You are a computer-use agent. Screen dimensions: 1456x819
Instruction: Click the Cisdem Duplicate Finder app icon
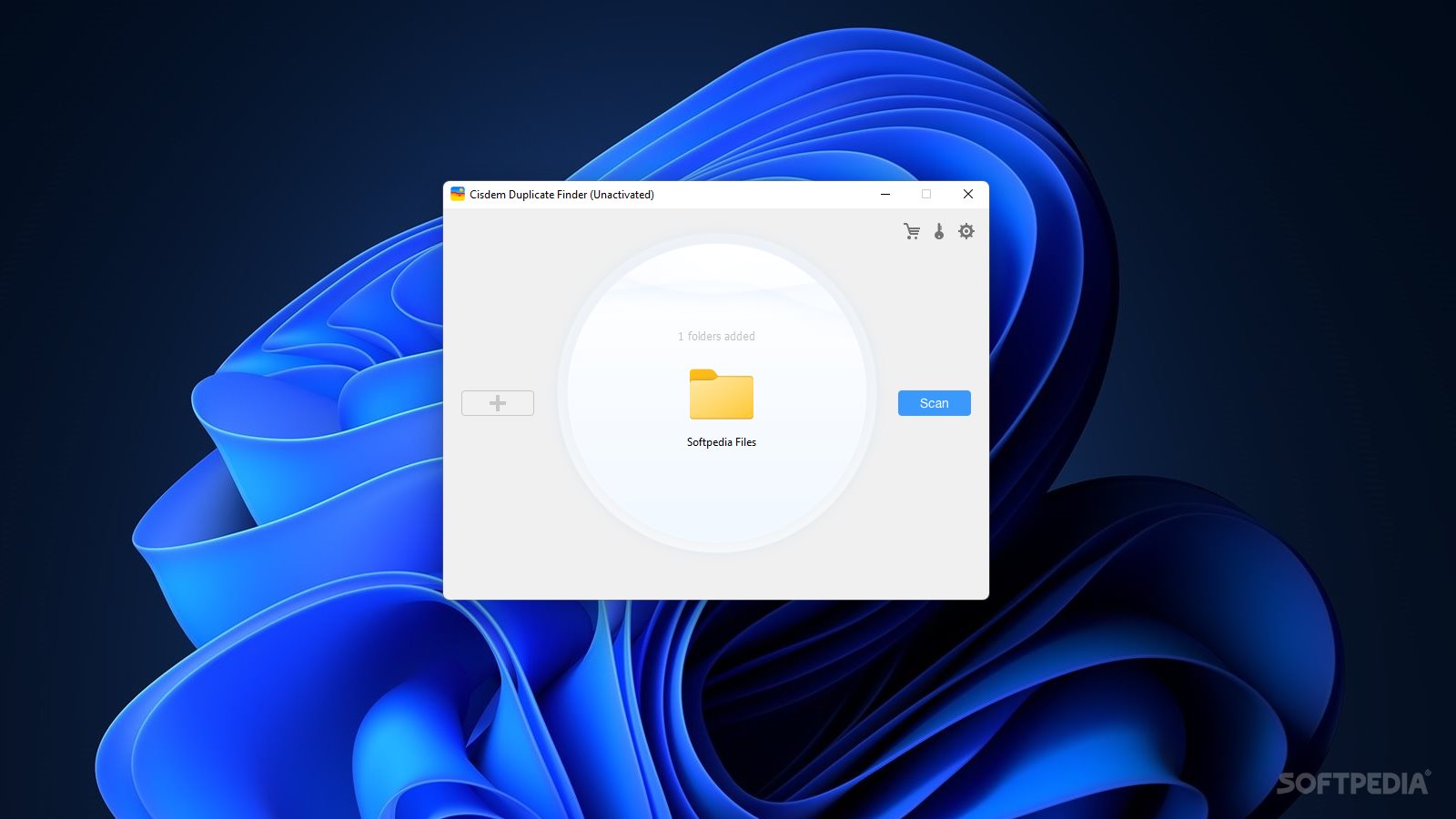[x=458, y=194]
